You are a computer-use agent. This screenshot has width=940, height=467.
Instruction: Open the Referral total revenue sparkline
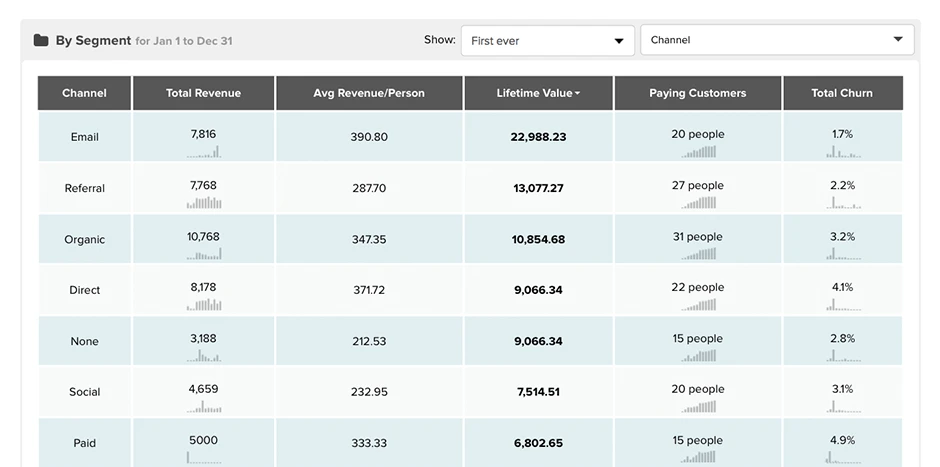click(204, 203)
